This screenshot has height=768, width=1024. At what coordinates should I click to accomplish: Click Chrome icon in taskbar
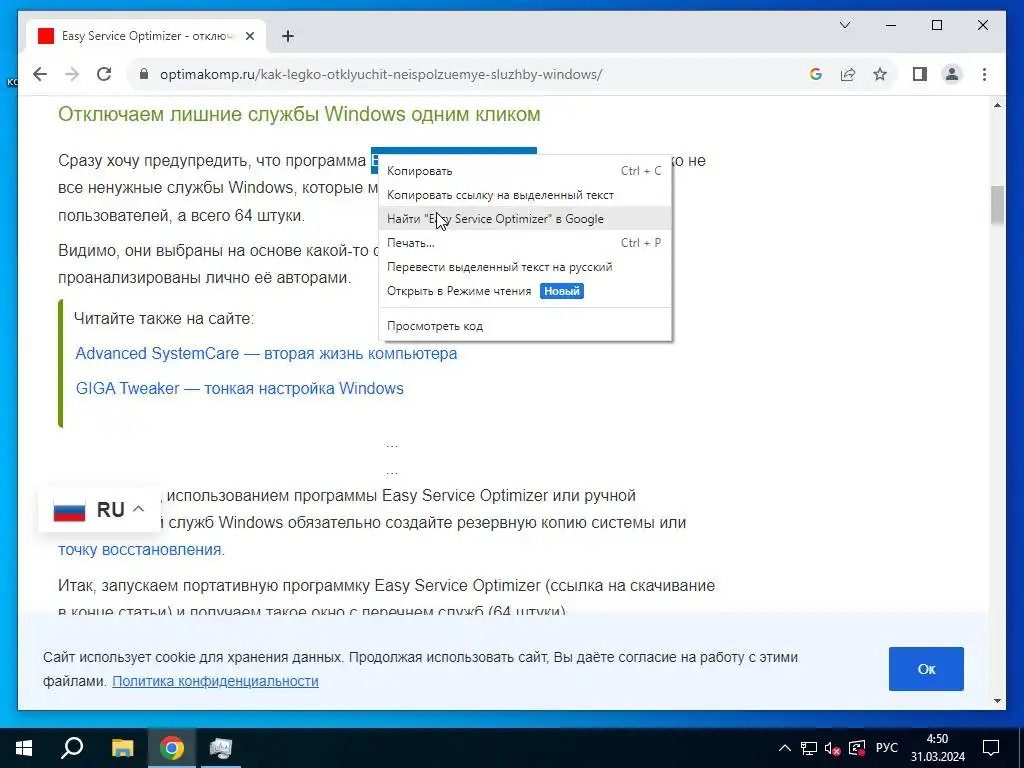point(171,748)
